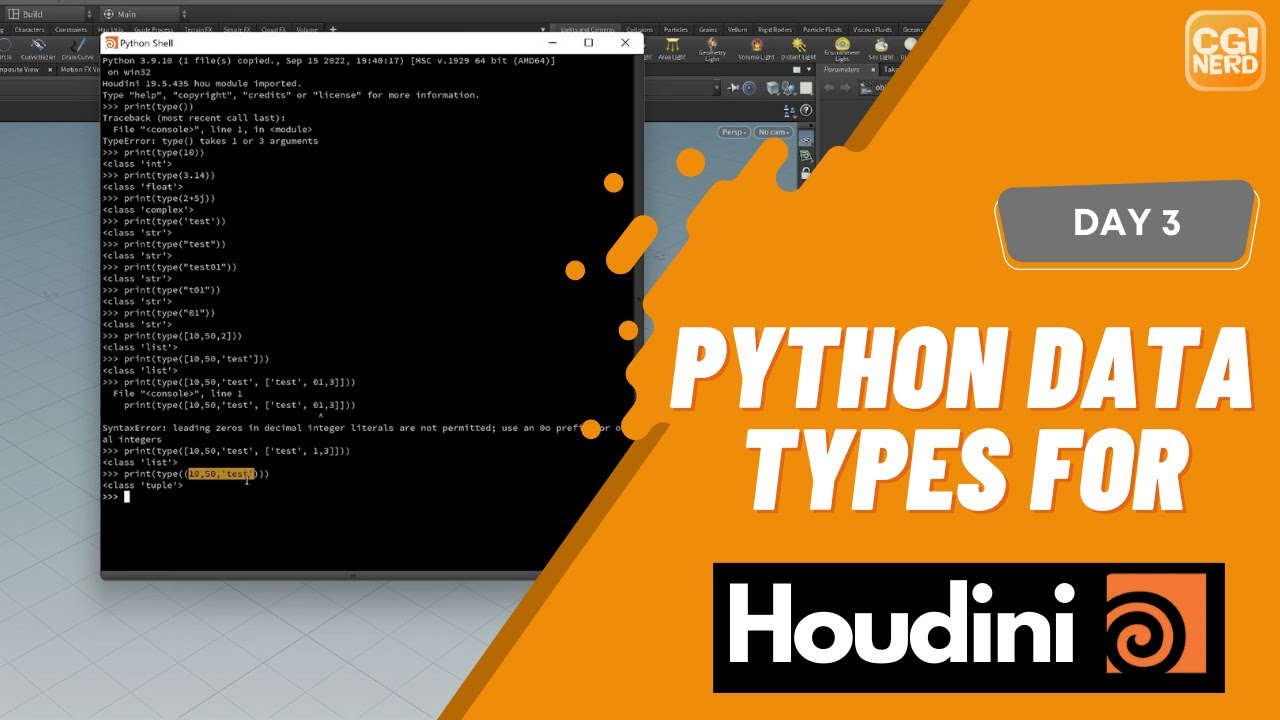This screenshot has width=1280, height=720.
Task: Click the cube shading icon in viewport toolbar
Action: (x=772, y=88)
